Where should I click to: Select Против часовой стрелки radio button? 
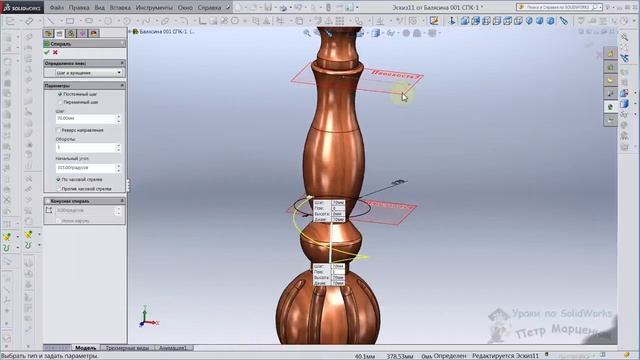coord(58,189)
